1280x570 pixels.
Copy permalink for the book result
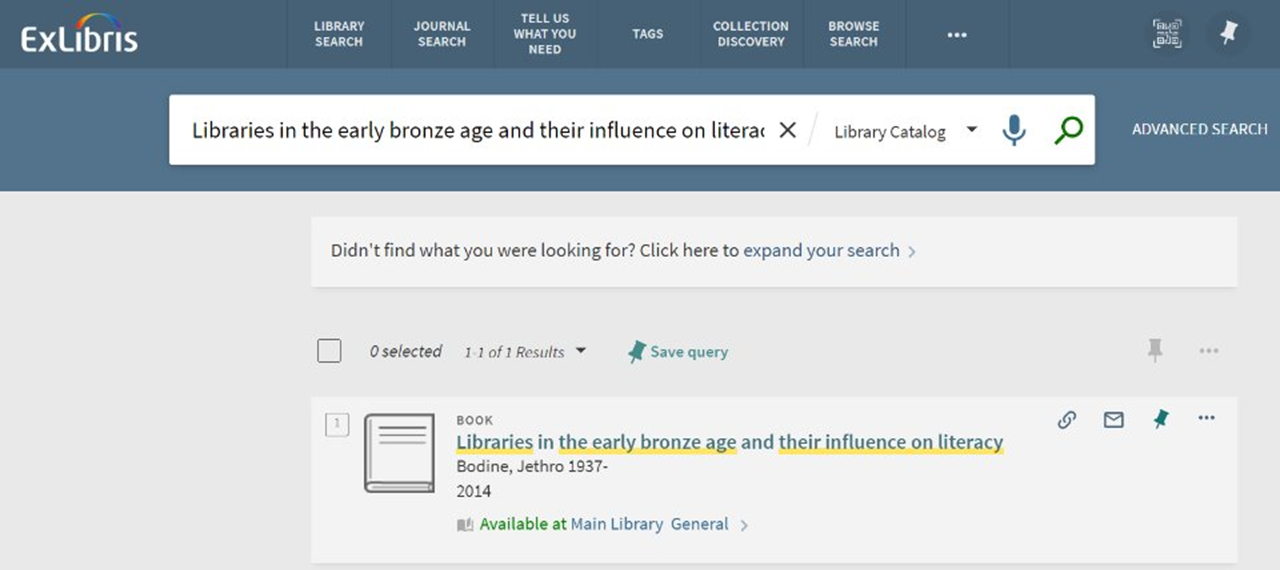[1067, 420]
